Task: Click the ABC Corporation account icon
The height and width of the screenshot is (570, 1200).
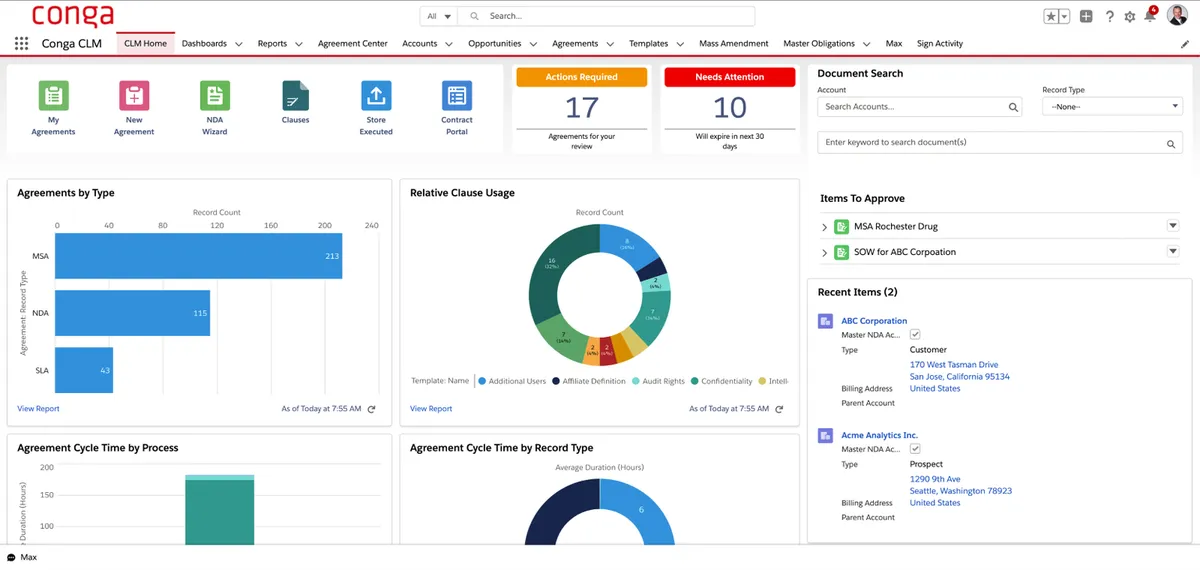Action: 825,321
